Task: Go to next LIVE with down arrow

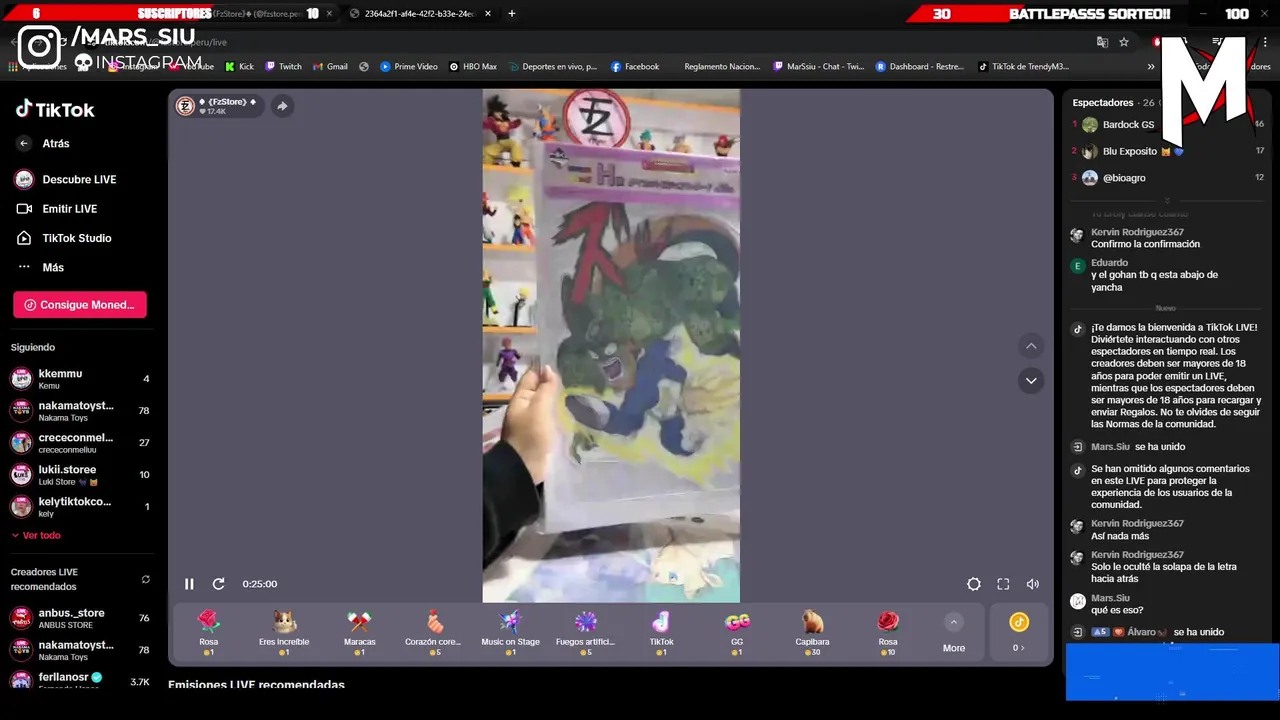Action: click(1031, 381)
